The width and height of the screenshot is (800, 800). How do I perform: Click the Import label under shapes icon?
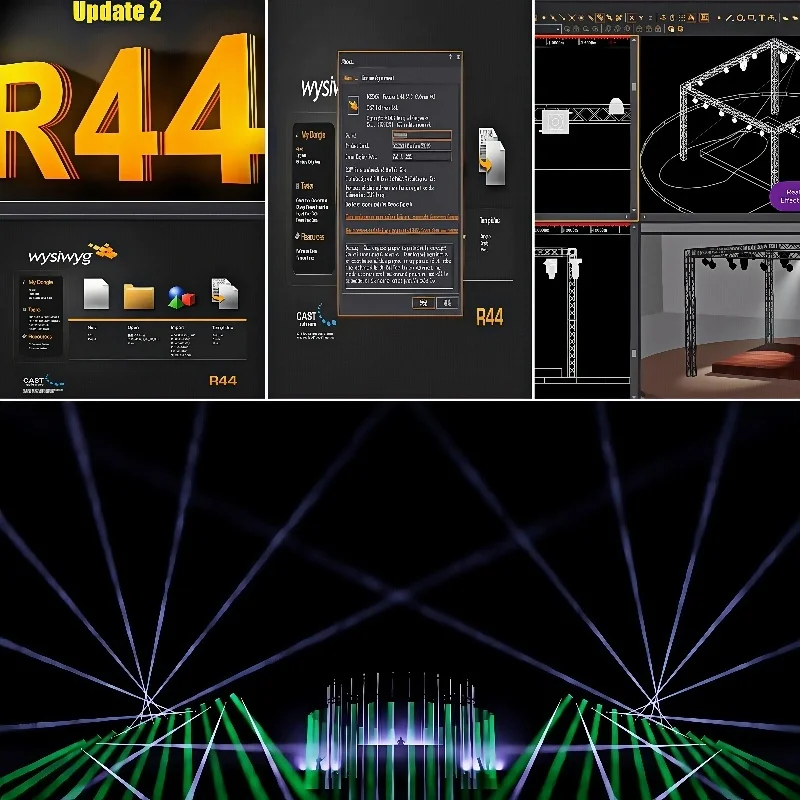coord(178,328)
